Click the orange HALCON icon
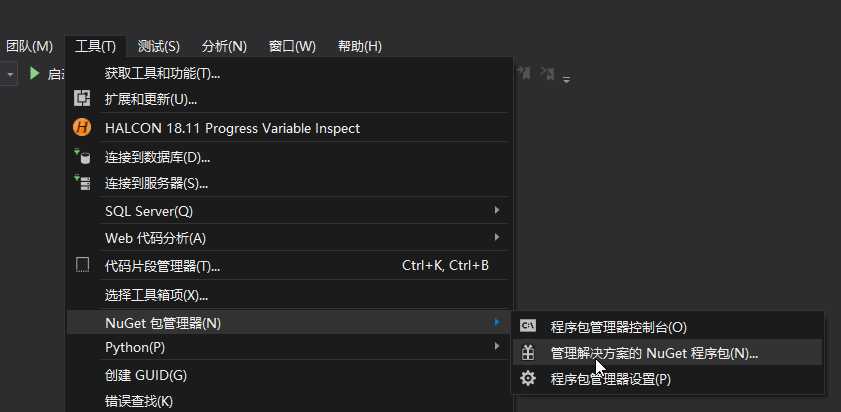 82,128
